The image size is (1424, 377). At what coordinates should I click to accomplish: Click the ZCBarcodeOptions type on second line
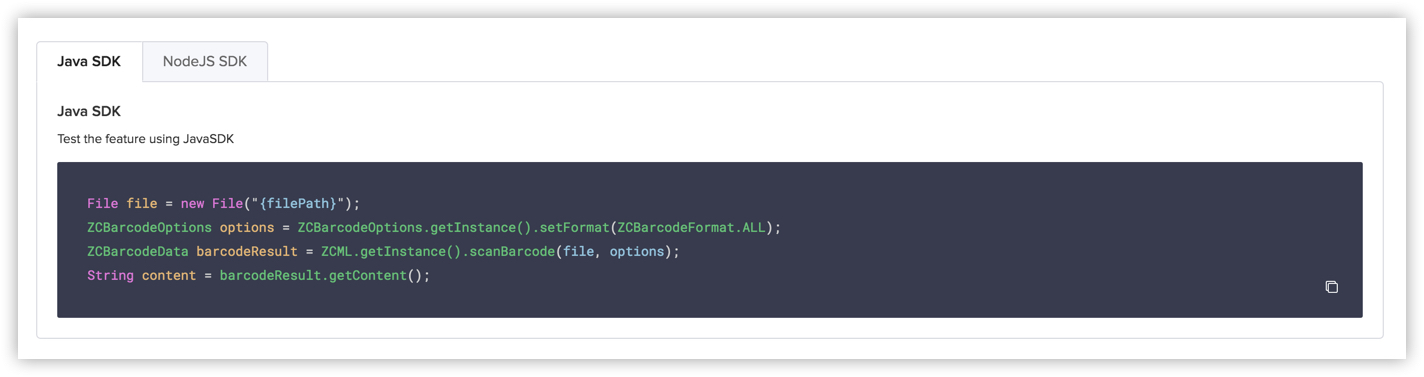[x=149, y=227]
